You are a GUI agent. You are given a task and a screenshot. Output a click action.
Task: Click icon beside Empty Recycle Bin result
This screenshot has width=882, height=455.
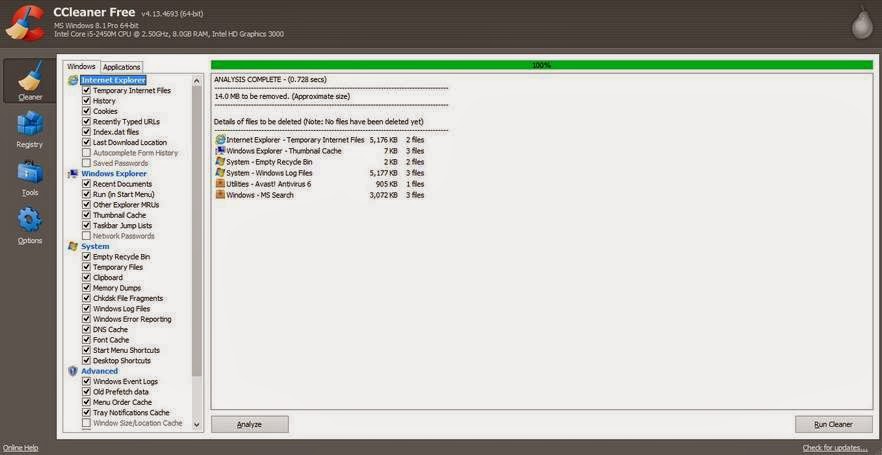click(220, 162)
